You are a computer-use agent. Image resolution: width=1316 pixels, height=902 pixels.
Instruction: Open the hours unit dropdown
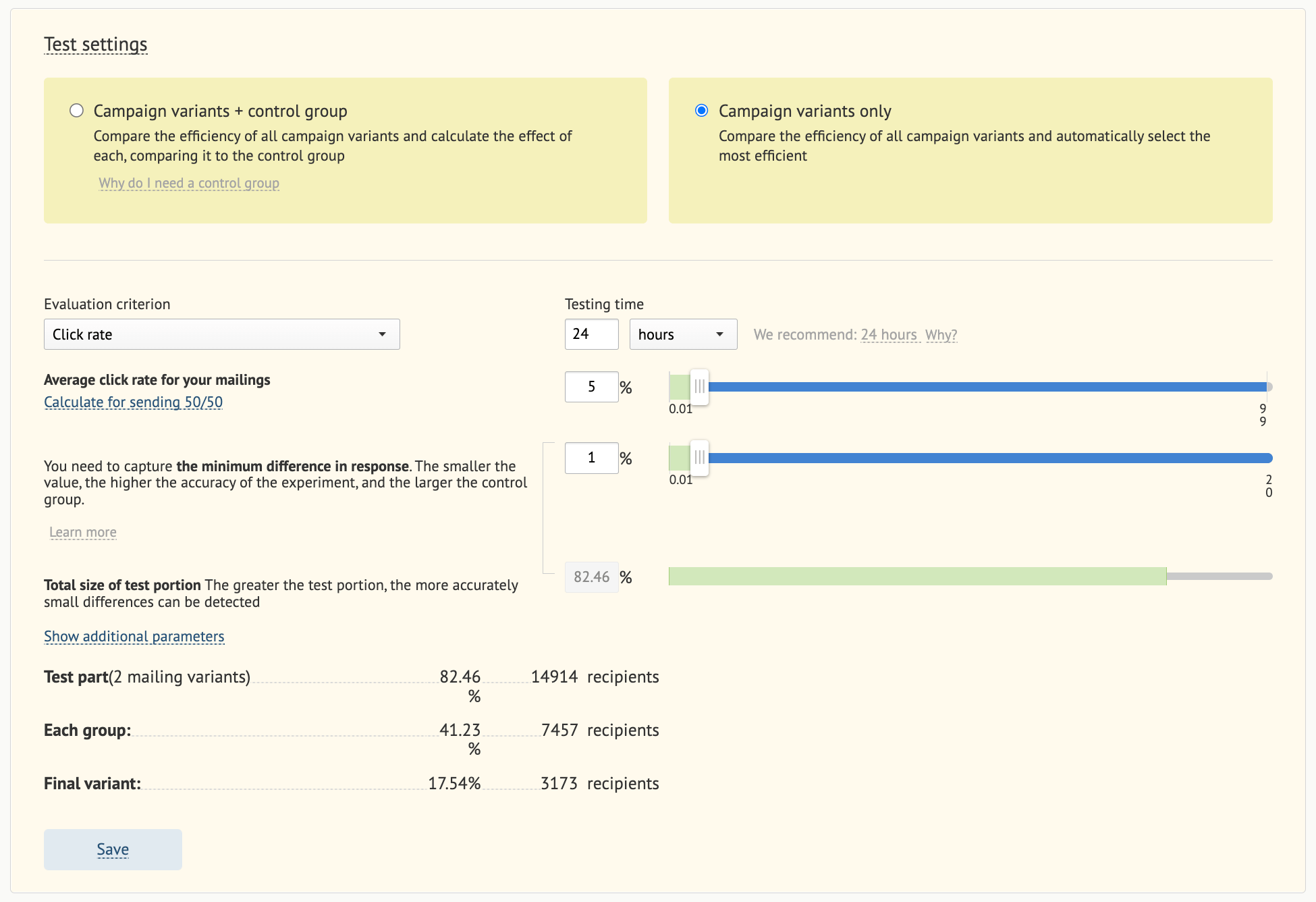pyautogui.click(x=683, y=334)
